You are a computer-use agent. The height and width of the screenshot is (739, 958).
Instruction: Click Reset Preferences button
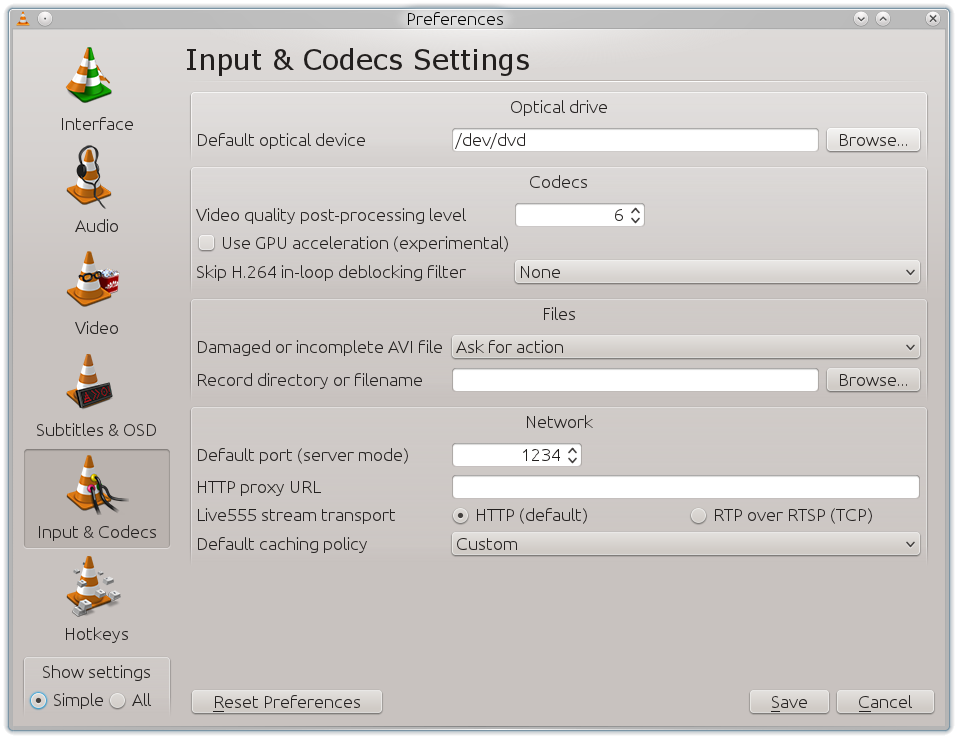287,702
